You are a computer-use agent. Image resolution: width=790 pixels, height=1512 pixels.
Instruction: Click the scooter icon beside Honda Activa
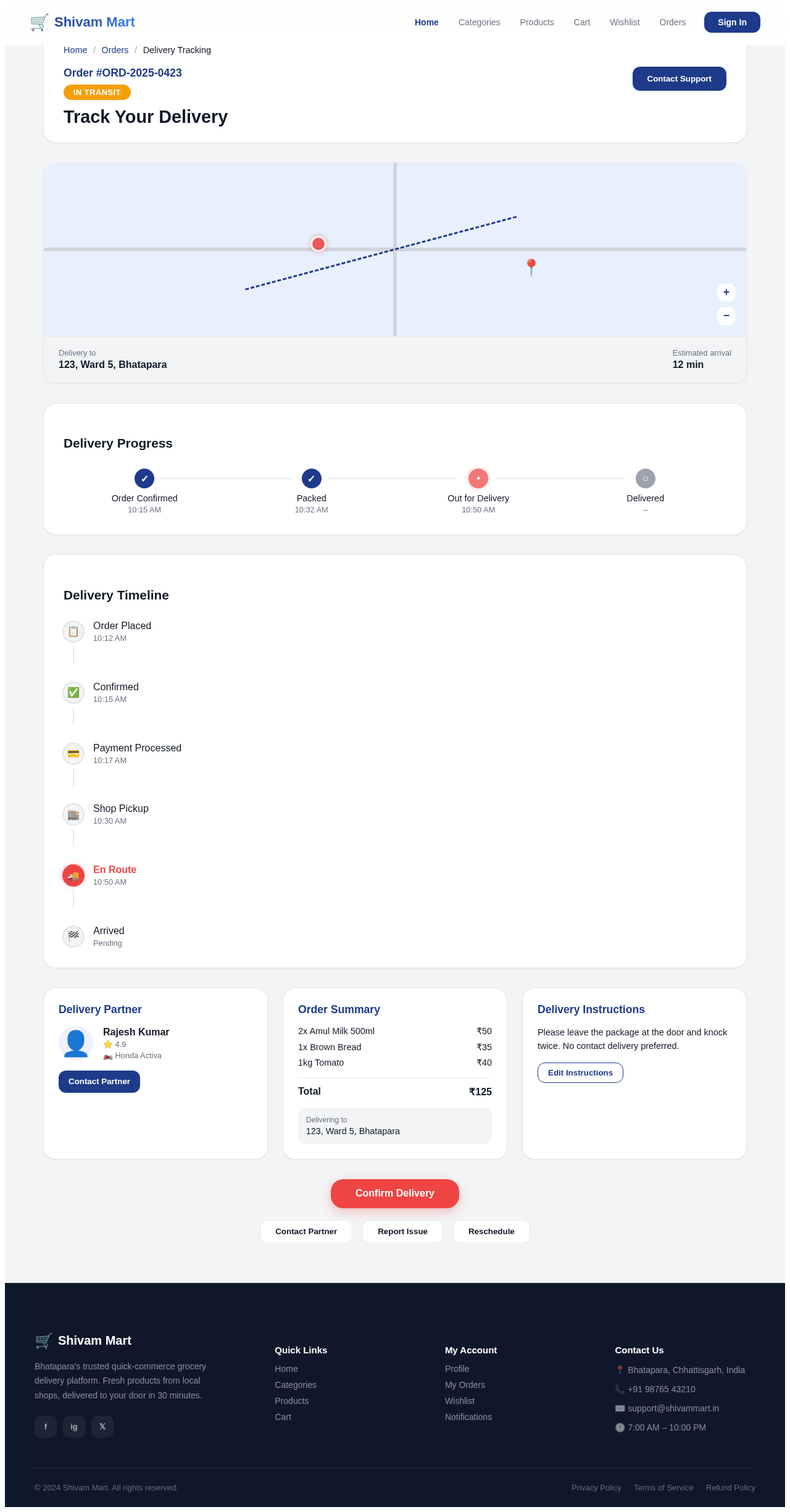tap(108, 1056)
